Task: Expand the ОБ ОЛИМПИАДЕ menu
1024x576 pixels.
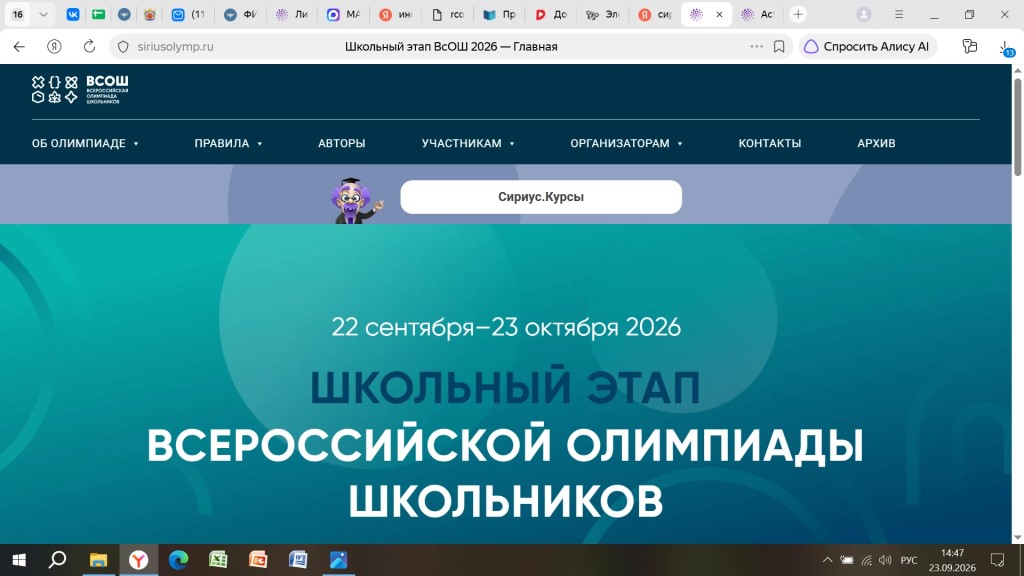Action: click(x=85, y=143)
